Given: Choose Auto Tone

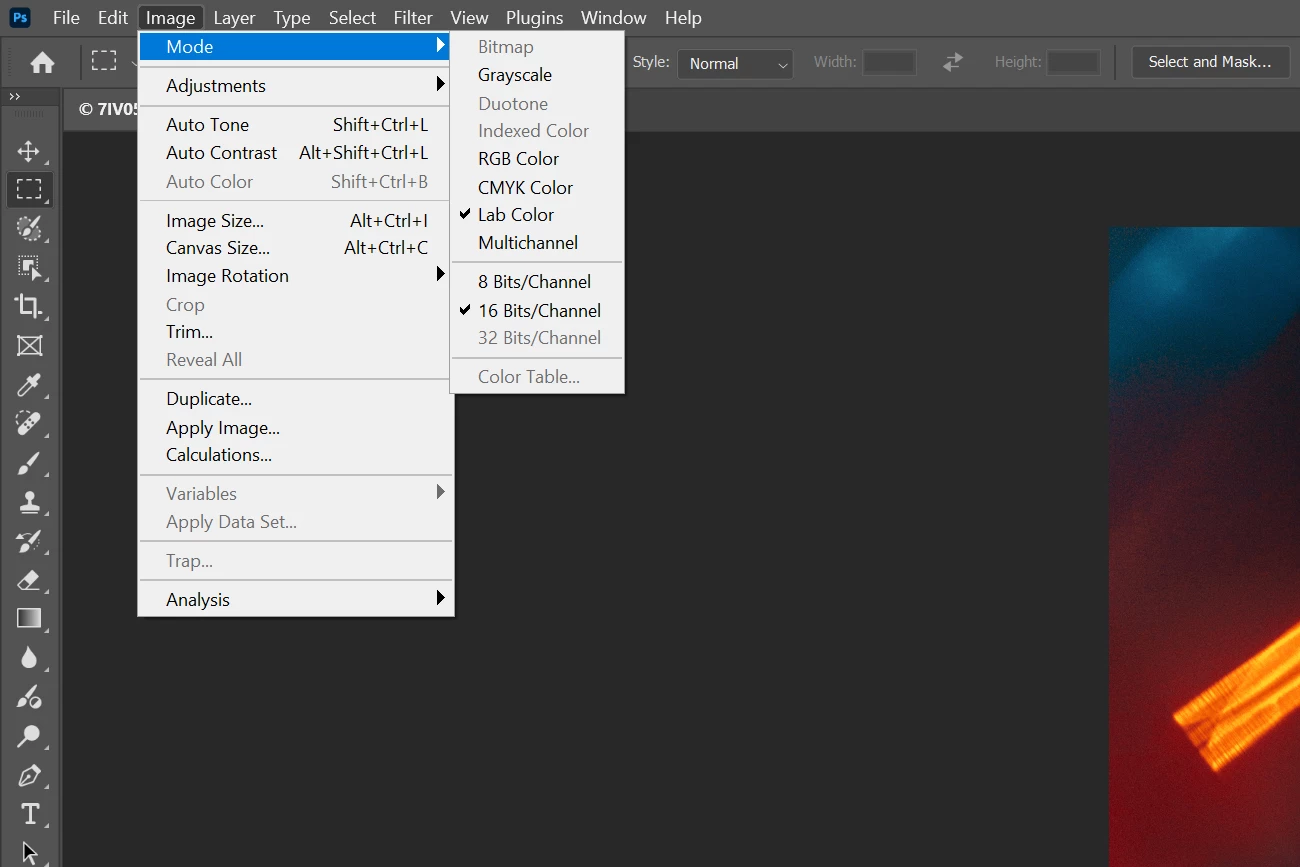Looking at the screenshot, I should tap(296, 125).
